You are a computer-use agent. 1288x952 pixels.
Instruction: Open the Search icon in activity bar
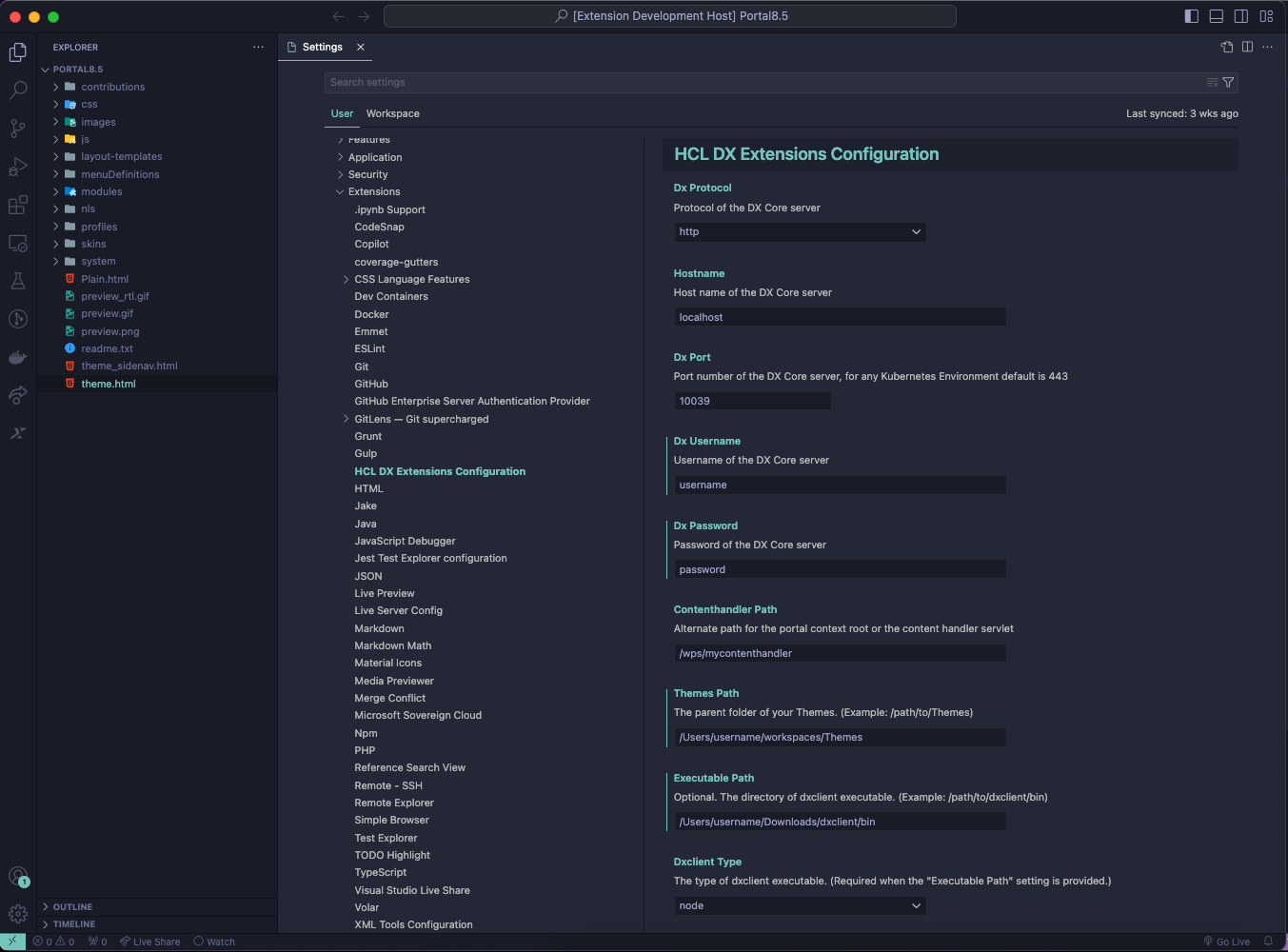(17, 89)
